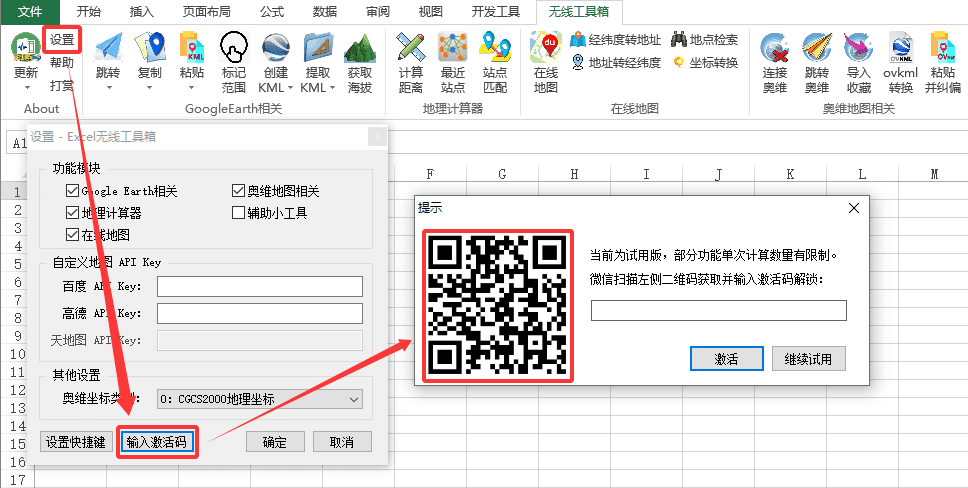Click the 粘贴并纠偏 icon

click(943, 48)
